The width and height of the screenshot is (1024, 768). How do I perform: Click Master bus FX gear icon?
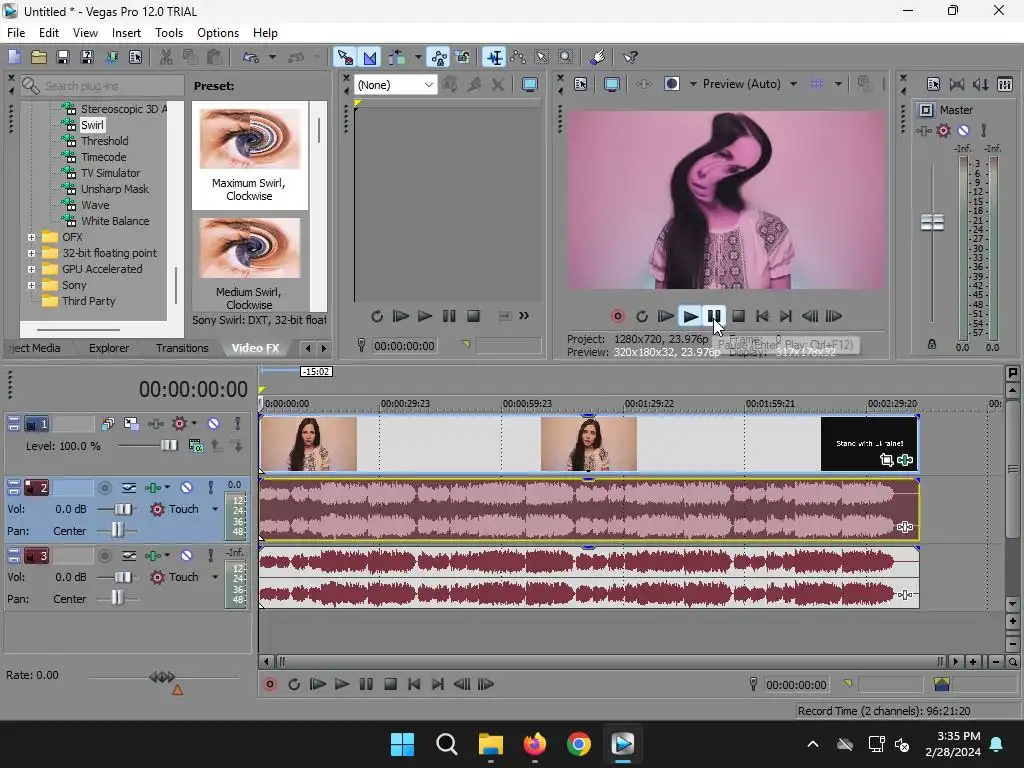click(943, 131)
